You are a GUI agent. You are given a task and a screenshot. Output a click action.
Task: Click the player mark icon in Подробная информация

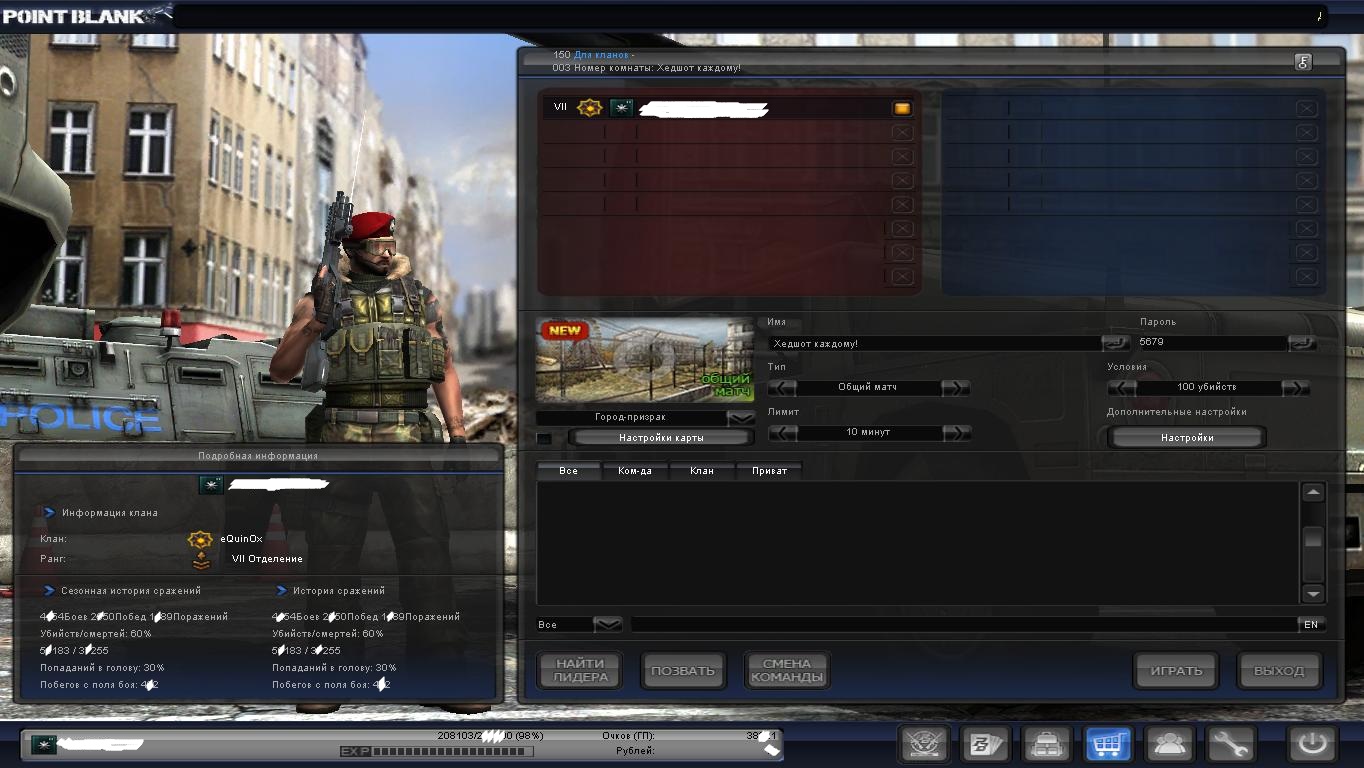[211, 485]
